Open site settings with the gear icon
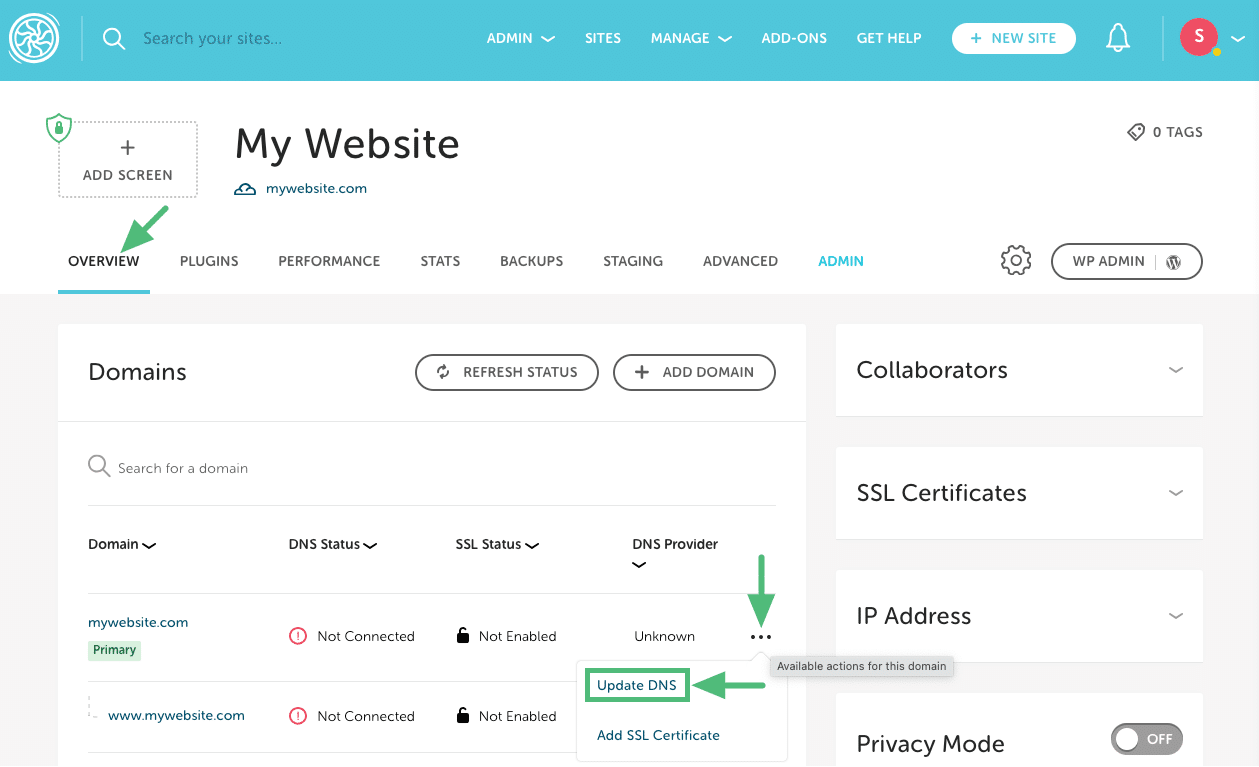Image resolution: width=1259 pixels, height=767 pixels. [1015, 260]
